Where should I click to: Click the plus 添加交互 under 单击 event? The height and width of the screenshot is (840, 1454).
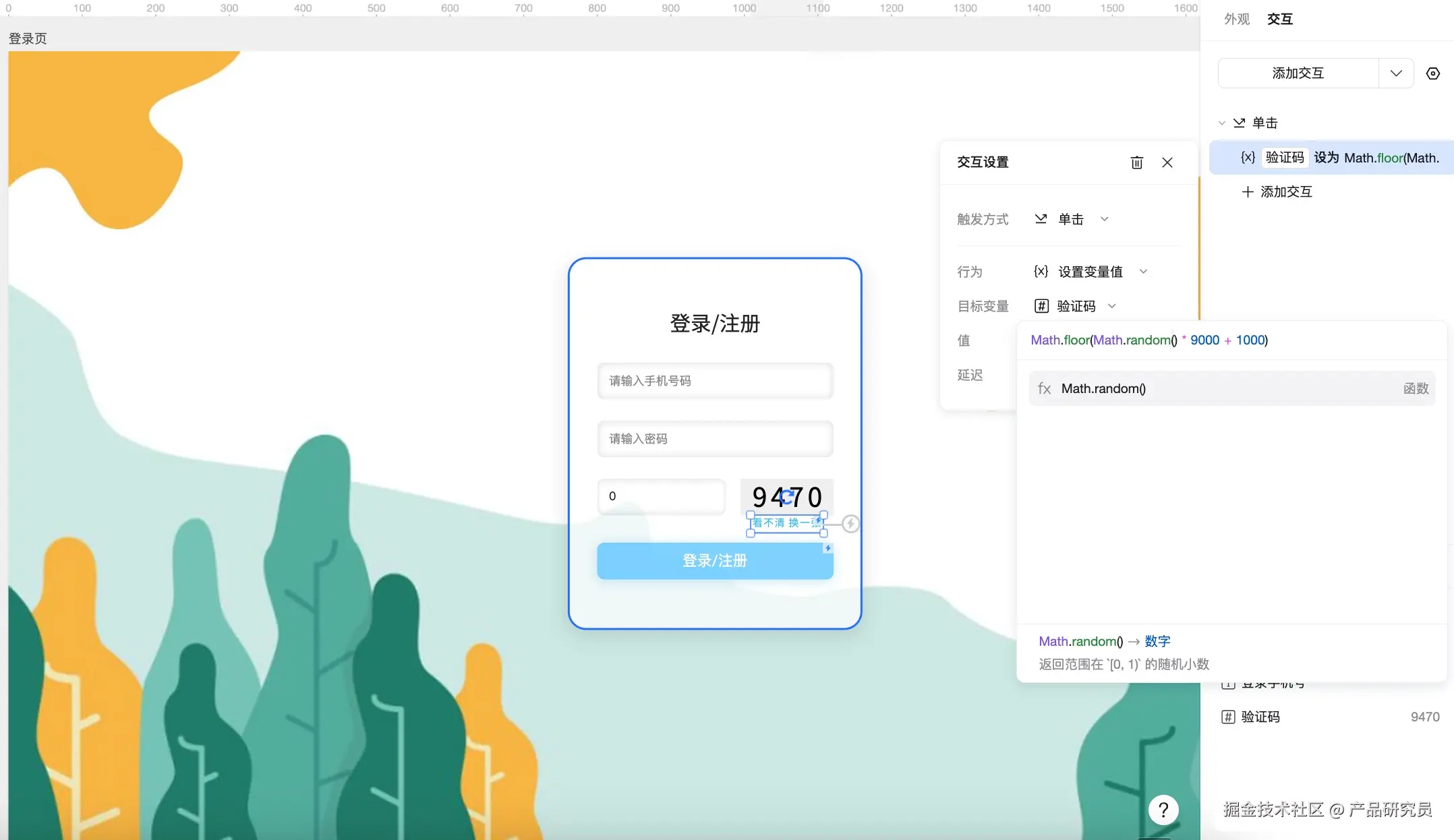(x=1277, y=192)
